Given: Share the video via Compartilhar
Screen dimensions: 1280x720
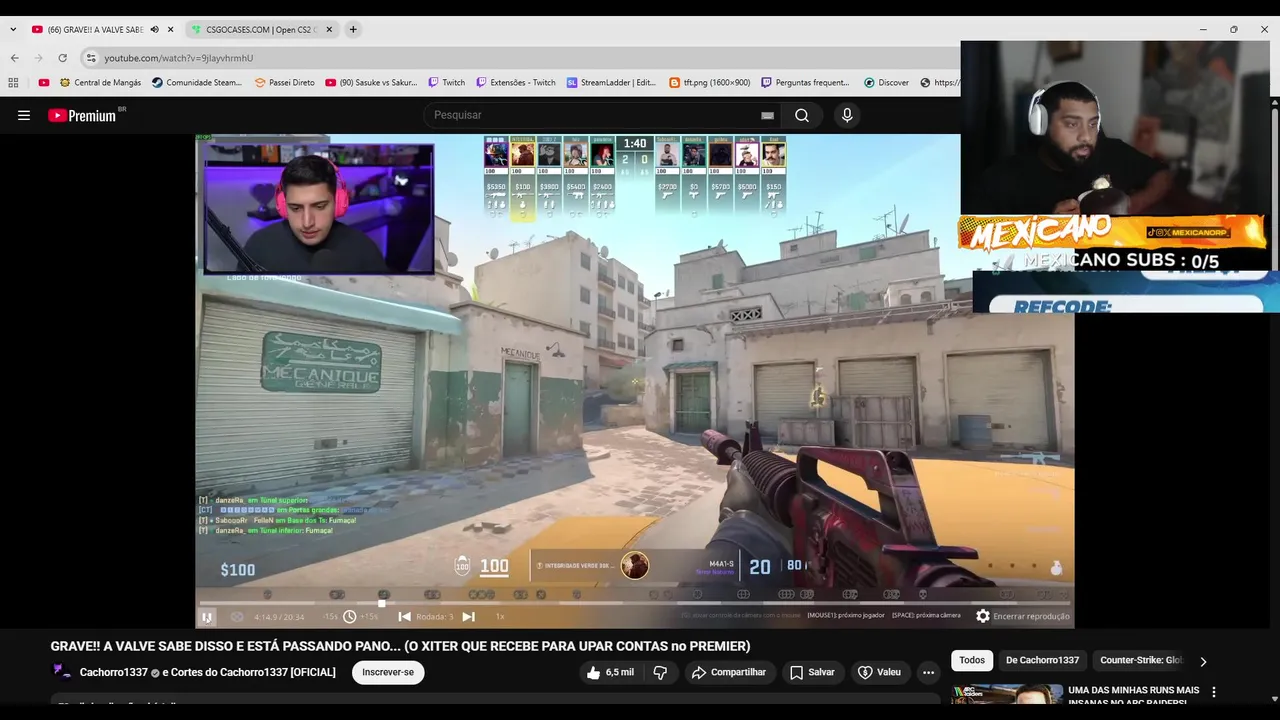Looking at the screenshot, I should [728, 672].
